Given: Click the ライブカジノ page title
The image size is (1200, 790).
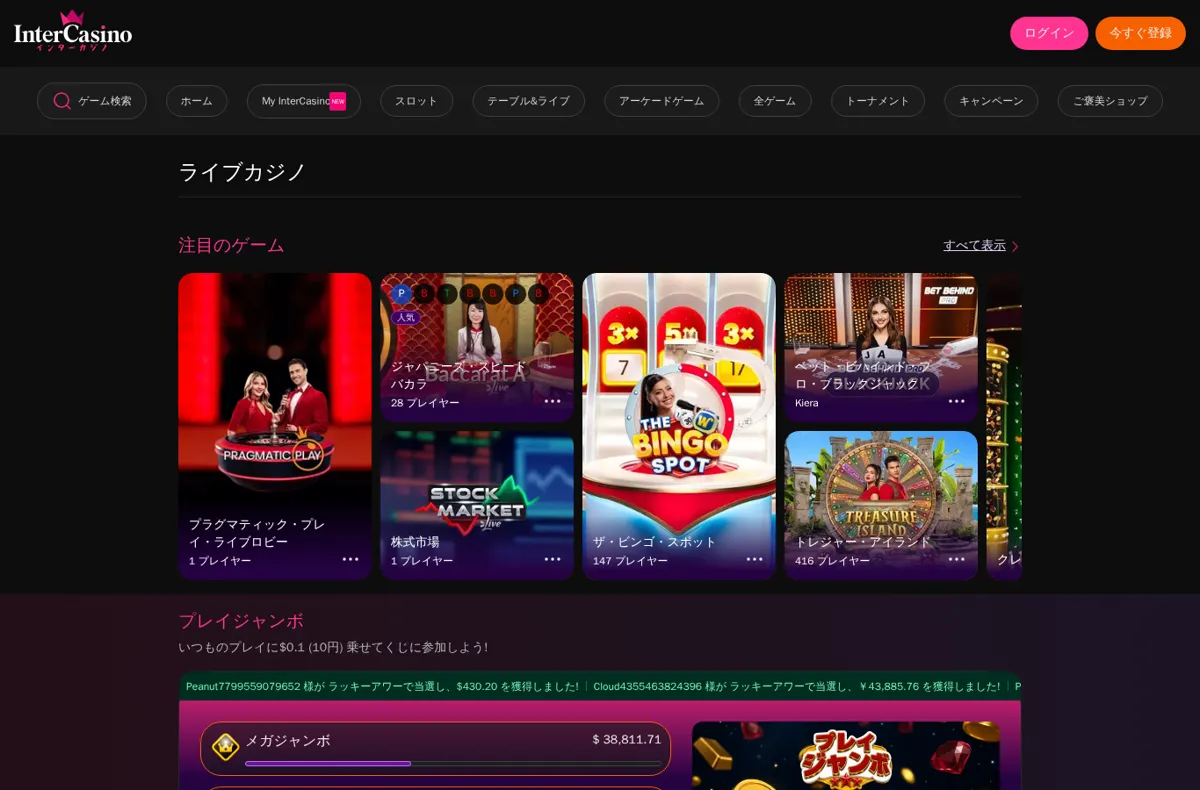Looking at the screenshot, I should point(242,172).
